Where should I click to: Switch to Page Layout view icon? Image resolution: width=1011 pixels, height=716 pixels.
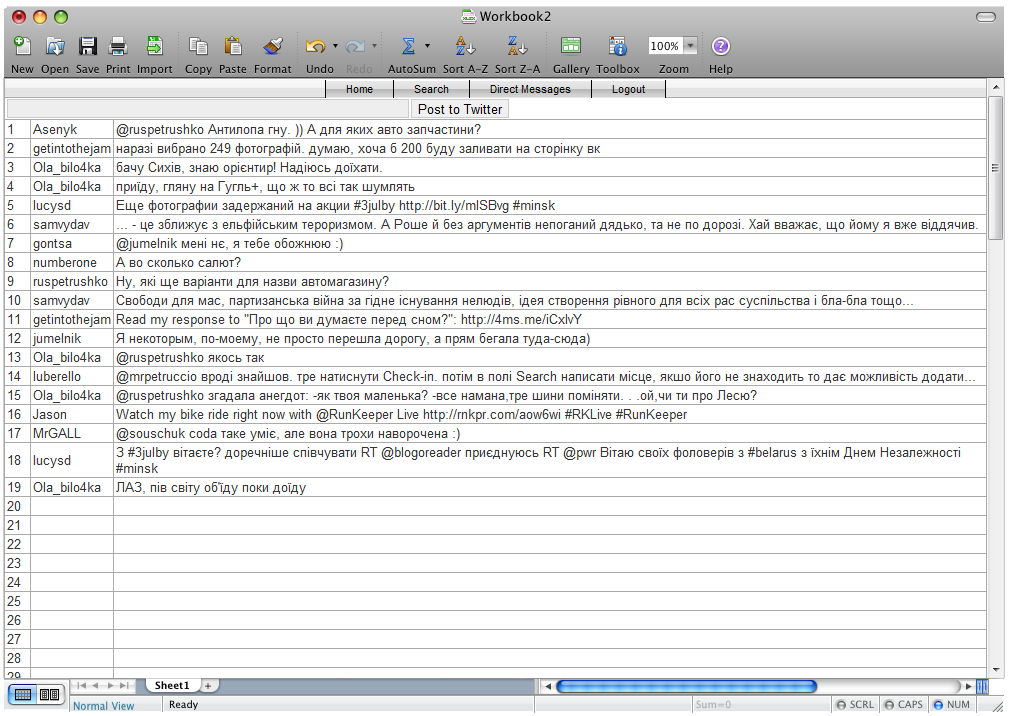pyautogui.click(x=50, y=695)
